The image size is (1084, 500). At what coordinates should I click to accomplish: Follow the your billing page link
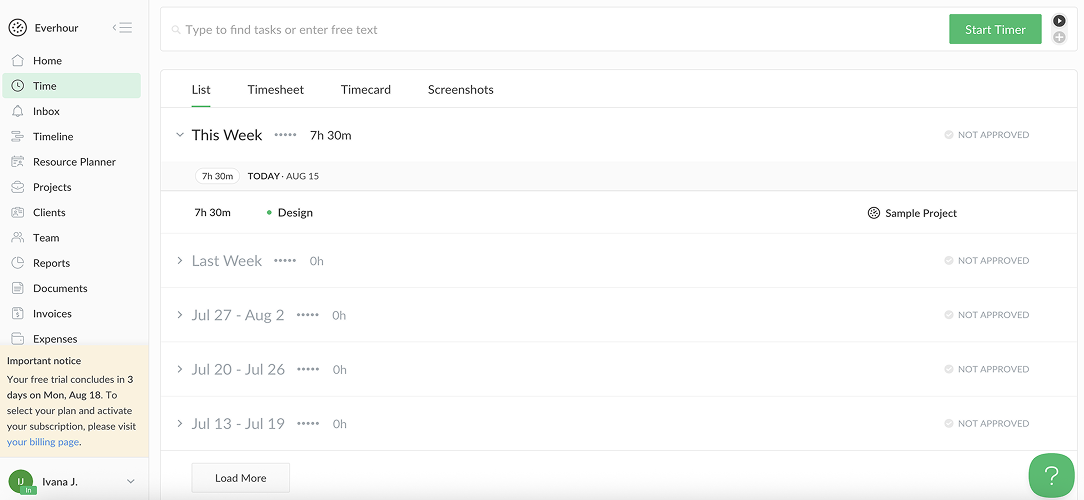(x=43, y=442)
